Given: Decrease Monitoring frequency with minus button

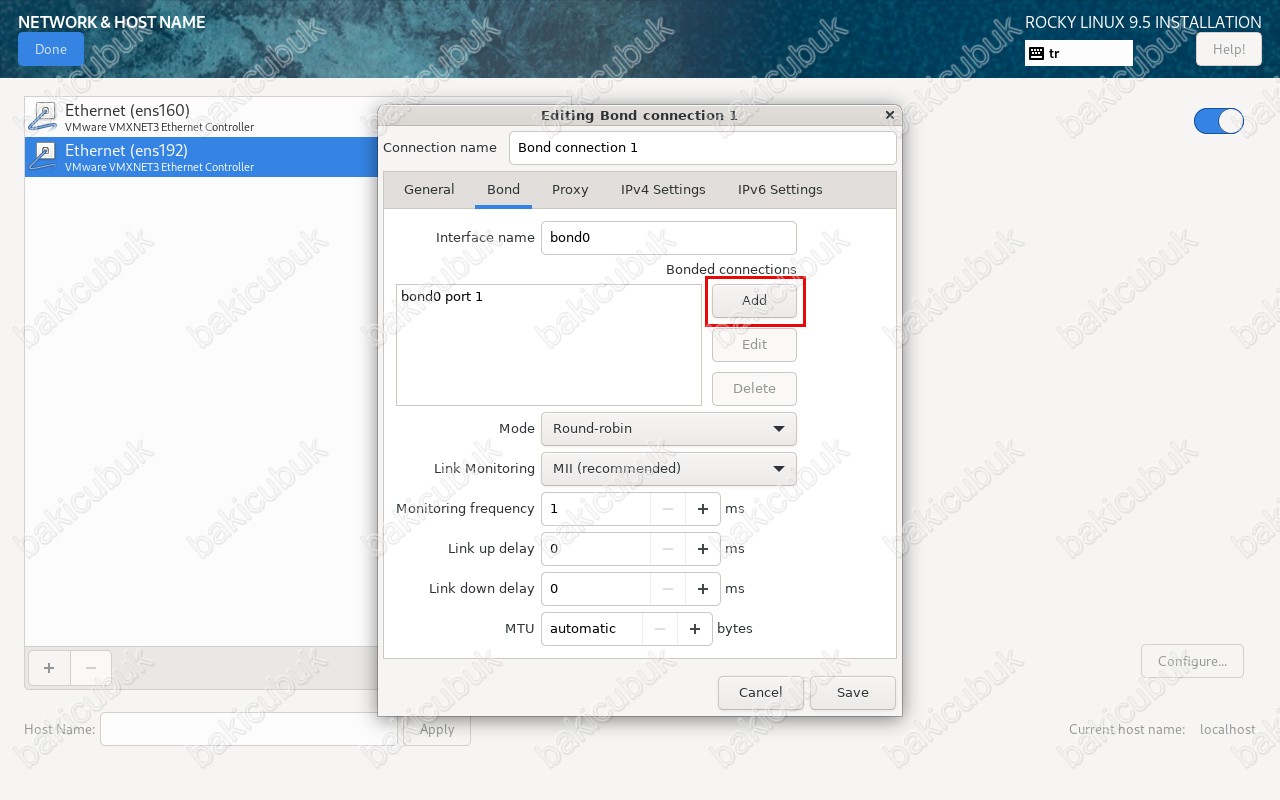Looking at the screenshot, I should click(667, 509).
